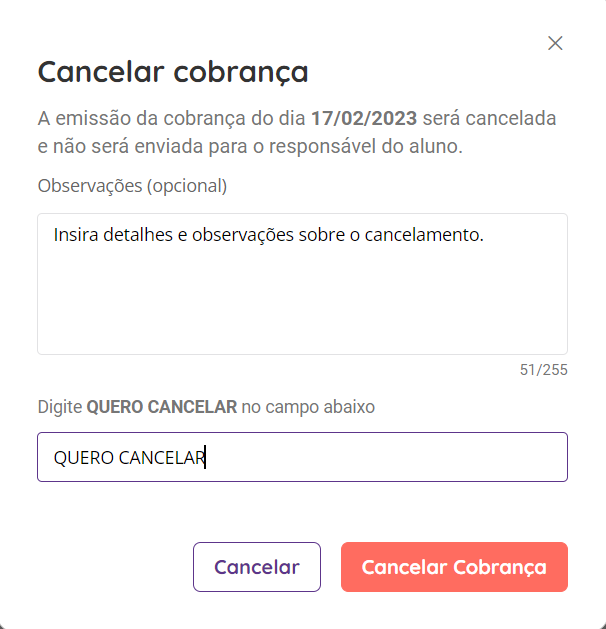This screenshot has width=606, height=629.
Task: Click the 51/255 character counter
Action: tap(543, 370)
